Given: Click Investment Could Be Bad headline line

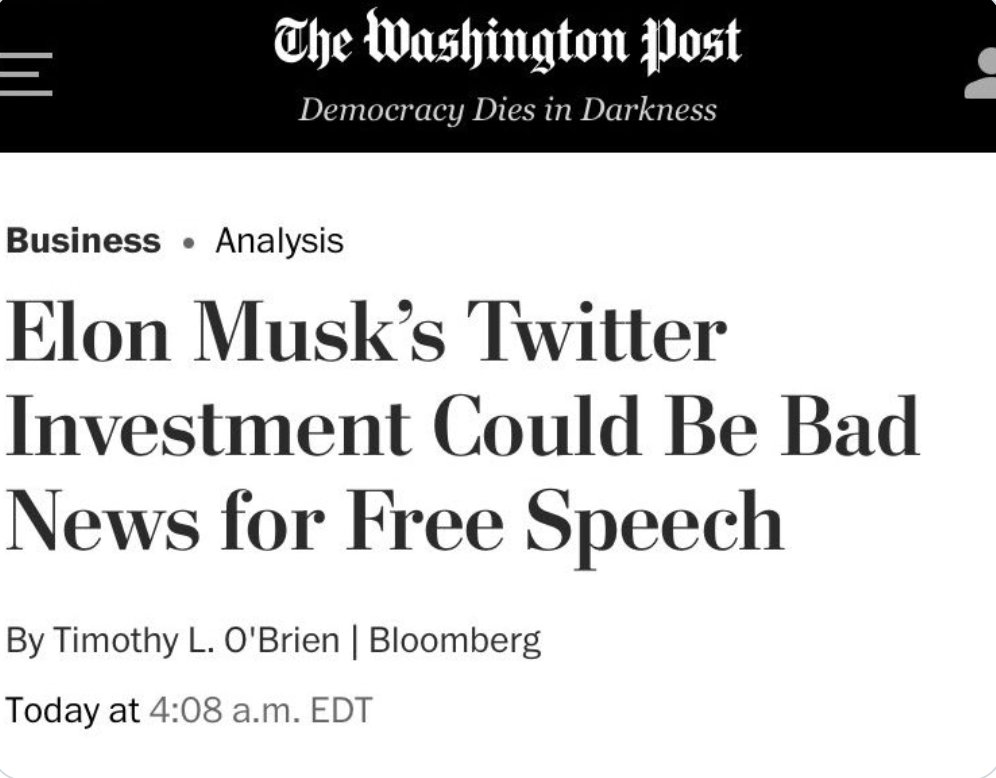Looking at the screenshot, I should click(x=463, y=426).
